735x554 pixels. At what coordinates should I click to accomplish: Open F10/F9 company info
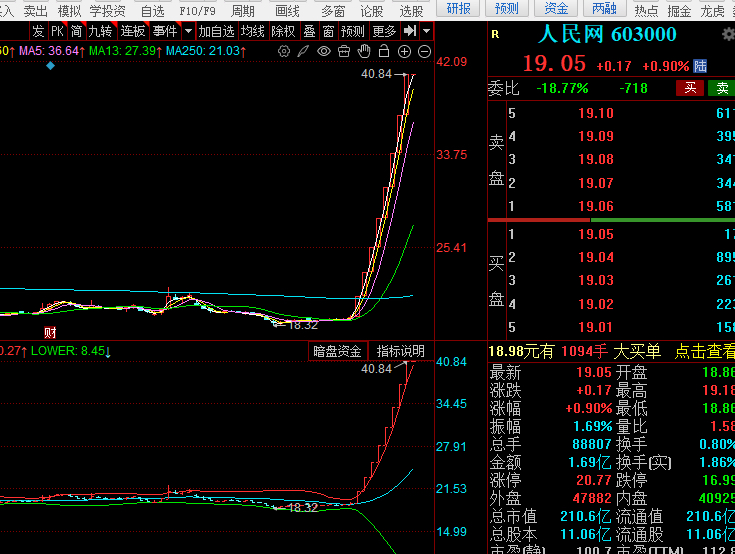pyautogui.click(x=198, y=10)
